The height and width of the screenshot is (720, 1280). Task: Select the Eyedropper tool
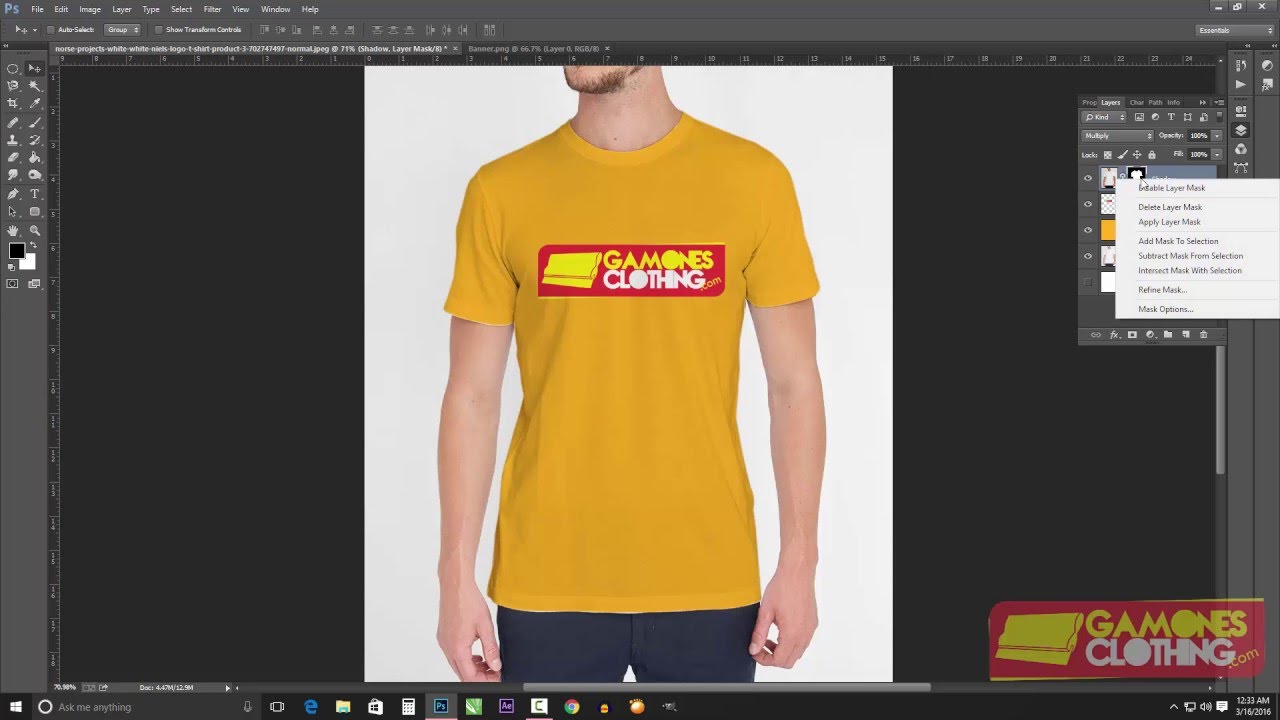[x=34, y=104]
